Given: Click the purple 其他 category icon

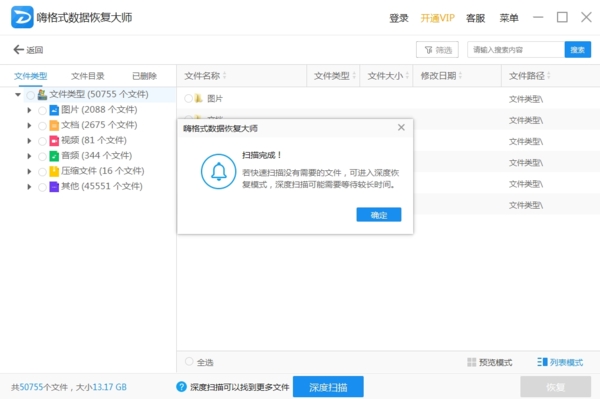Looking at the screenshot, I should click(54, 187).
